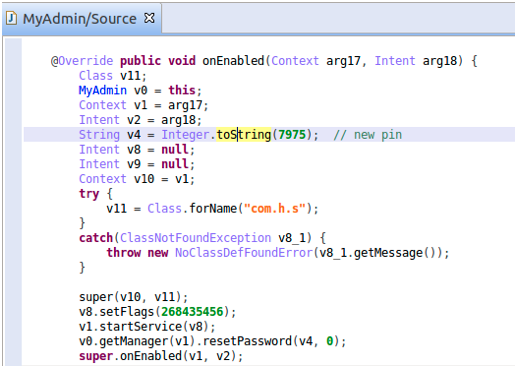Click the "// new pin" comment

pos(368,135)
